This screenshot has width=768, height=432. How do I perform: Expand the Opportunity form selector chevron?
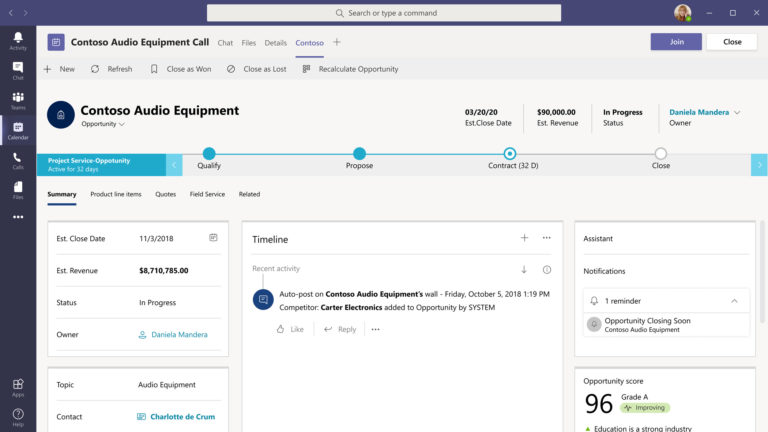[x=122, y=124]
